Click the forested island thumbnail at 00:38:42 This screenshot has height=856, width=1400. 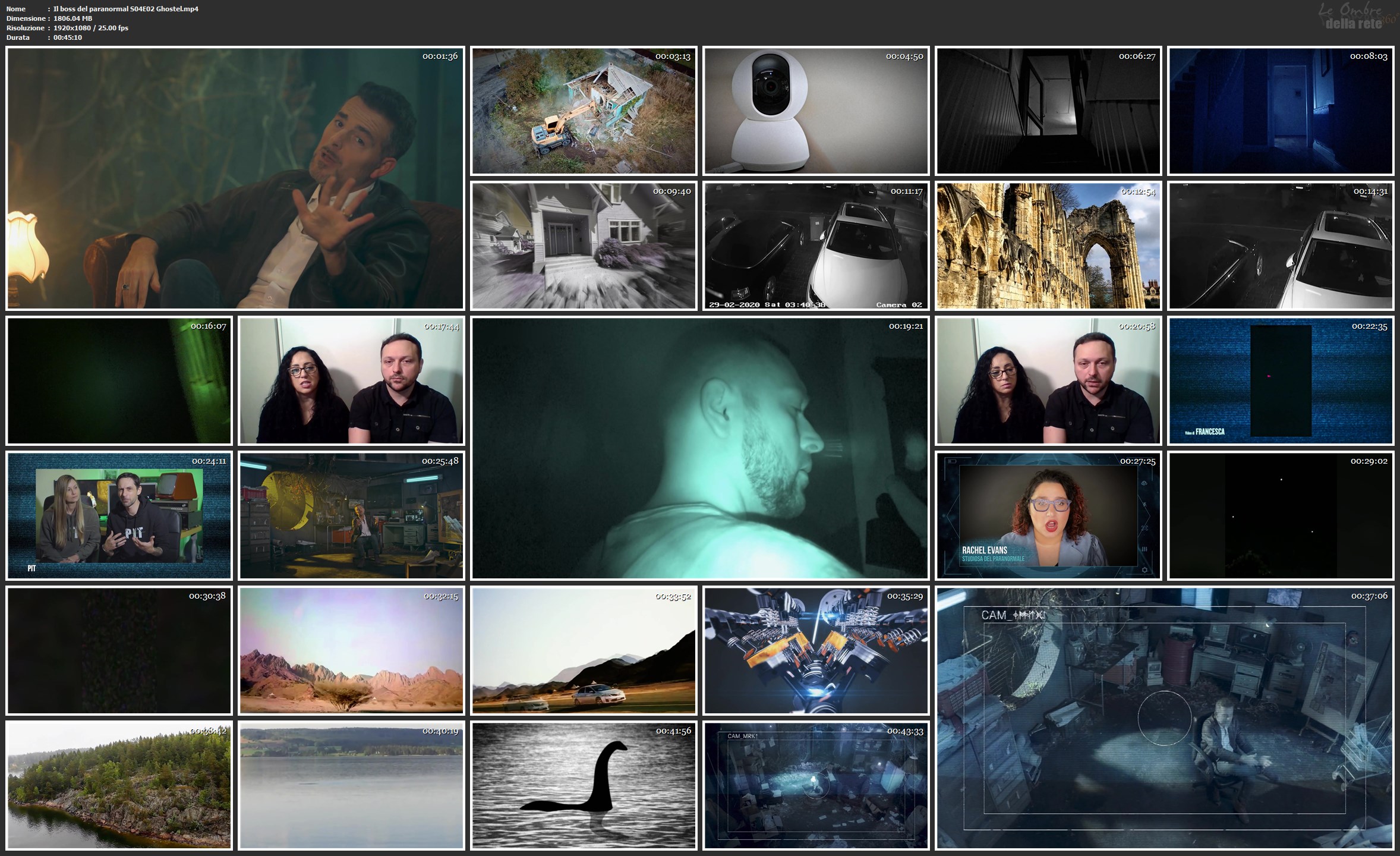(x=119, y=785)
